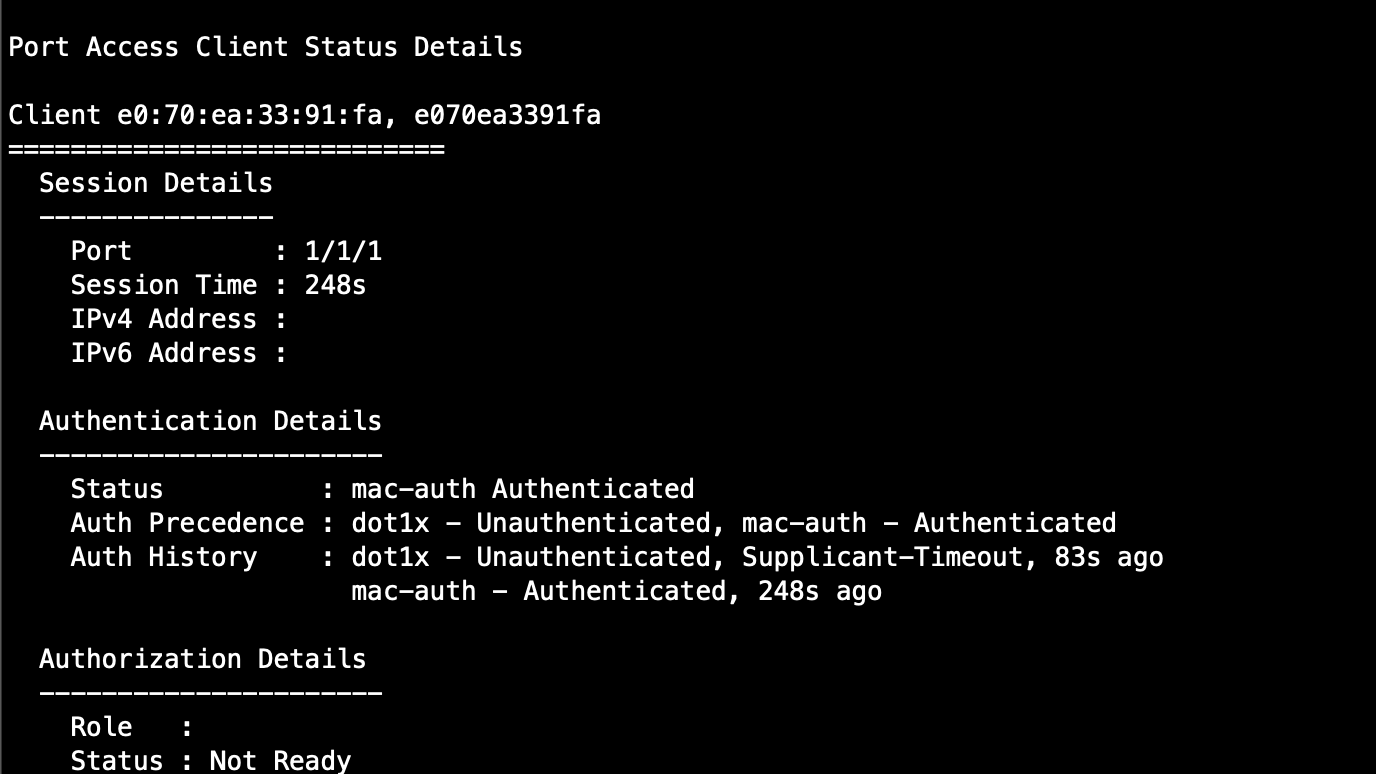The image size is (1376, 774).
Task: Click the client MAC address e0:70:ea:33:91:fa
Action: pos(249,115)
